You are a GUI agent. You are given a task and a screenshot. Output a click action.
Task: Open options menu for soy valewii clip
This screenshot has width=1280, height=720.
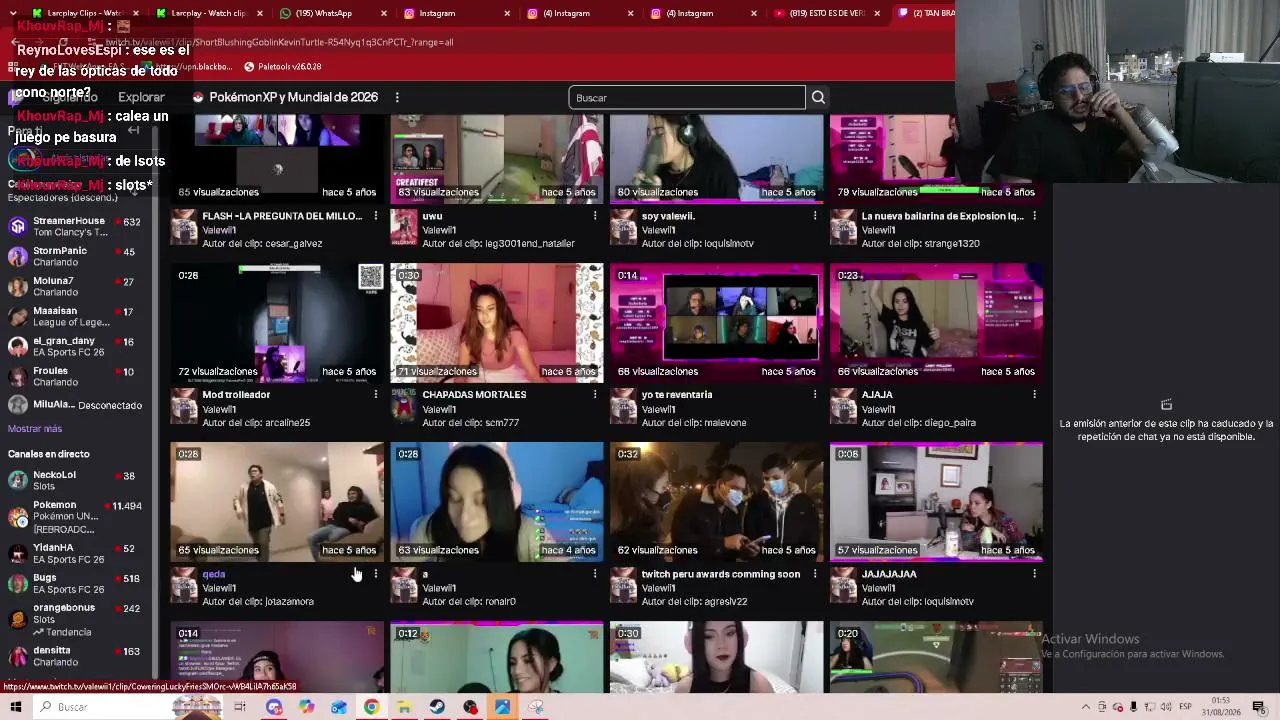[815, 216]
